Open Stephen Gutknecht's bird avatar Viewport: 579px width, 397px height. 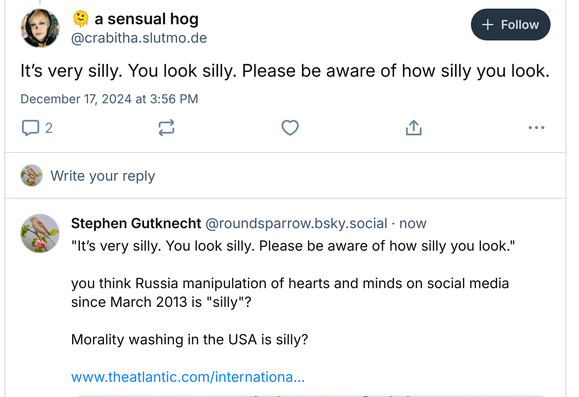[x=40, y=233]
